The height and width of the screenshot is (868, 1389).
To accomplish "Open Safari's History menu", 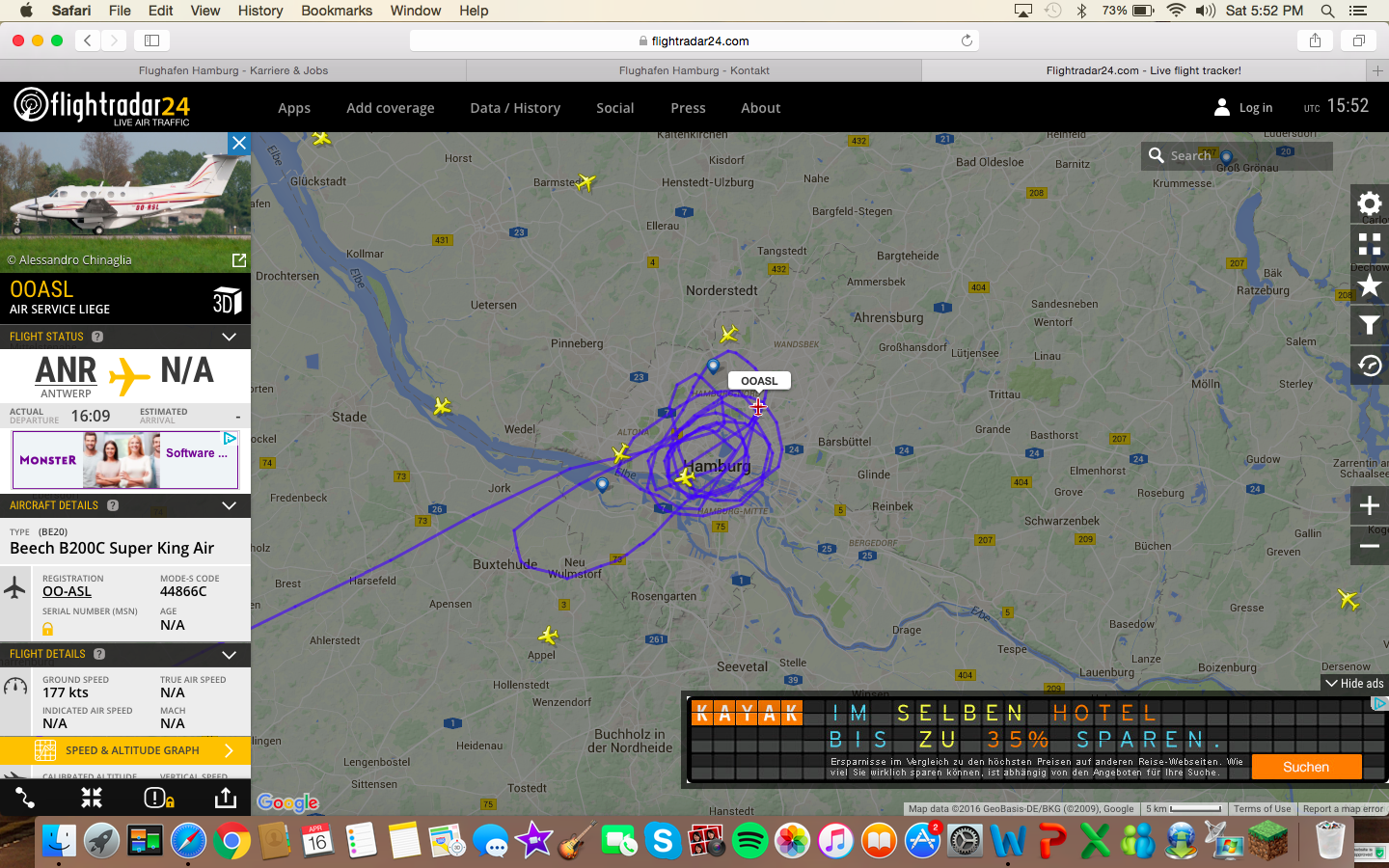I will click(x=260, y=11).
